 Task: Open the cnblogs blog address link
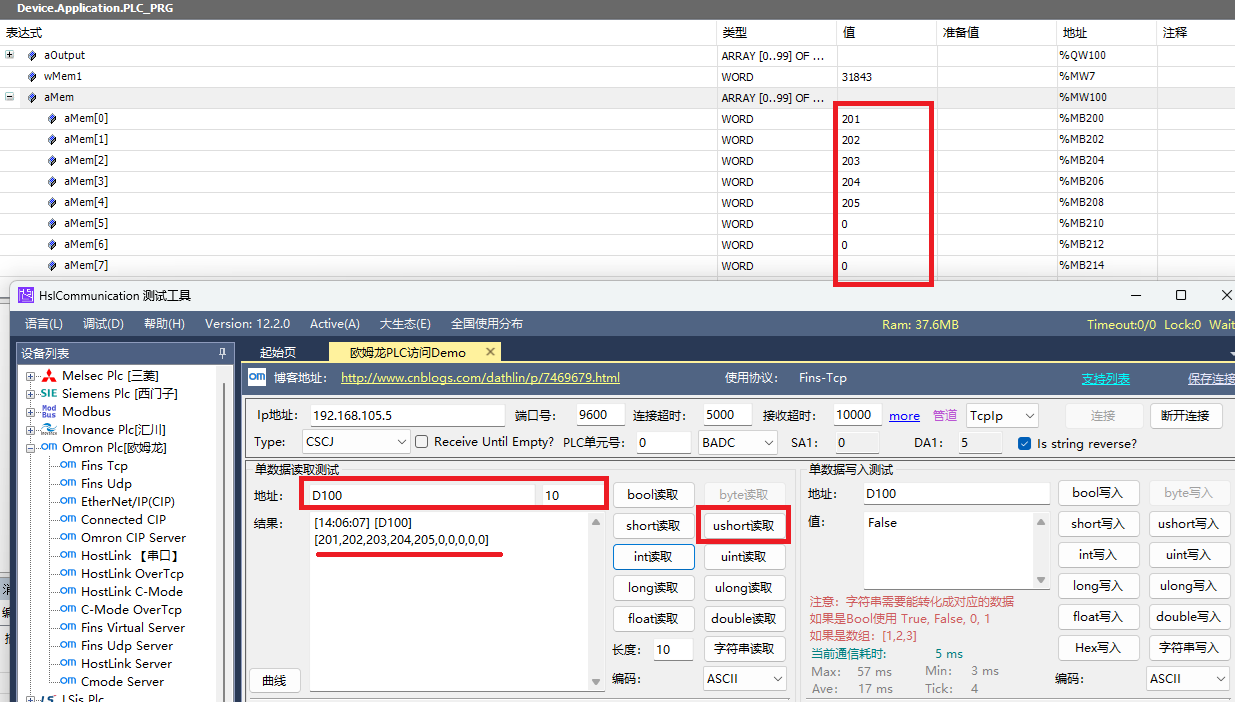[480, 378]
